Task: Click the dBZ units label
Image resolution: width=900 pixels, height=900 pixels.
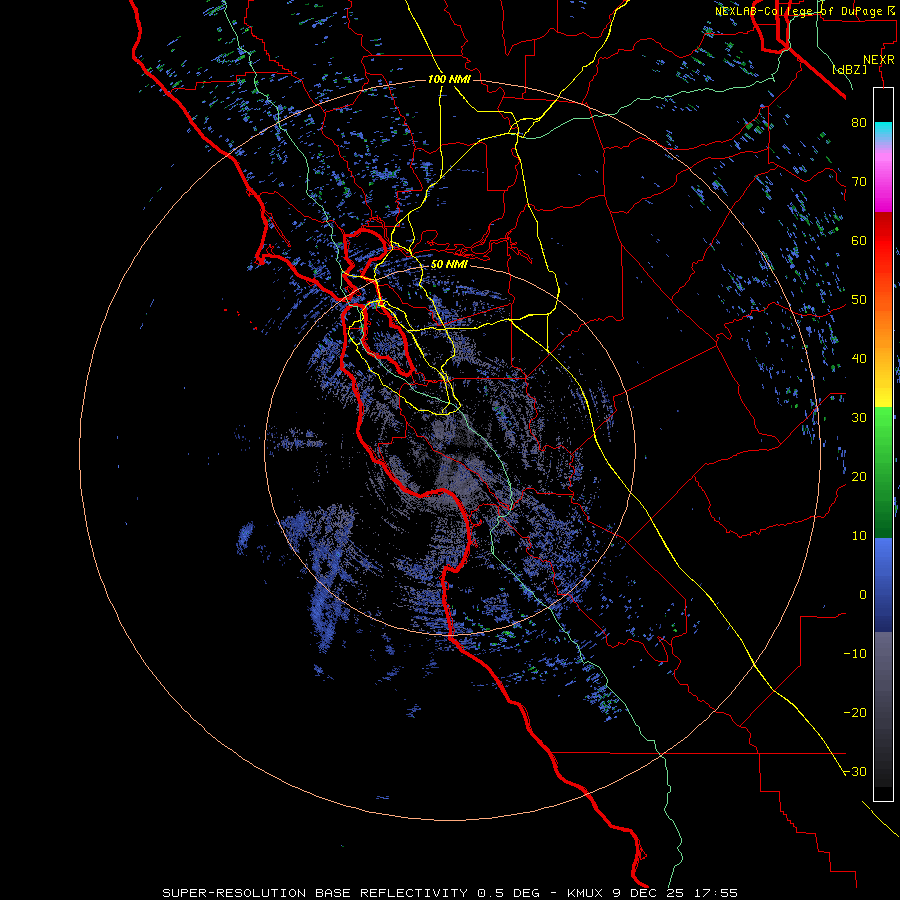Action: point(850,69)
